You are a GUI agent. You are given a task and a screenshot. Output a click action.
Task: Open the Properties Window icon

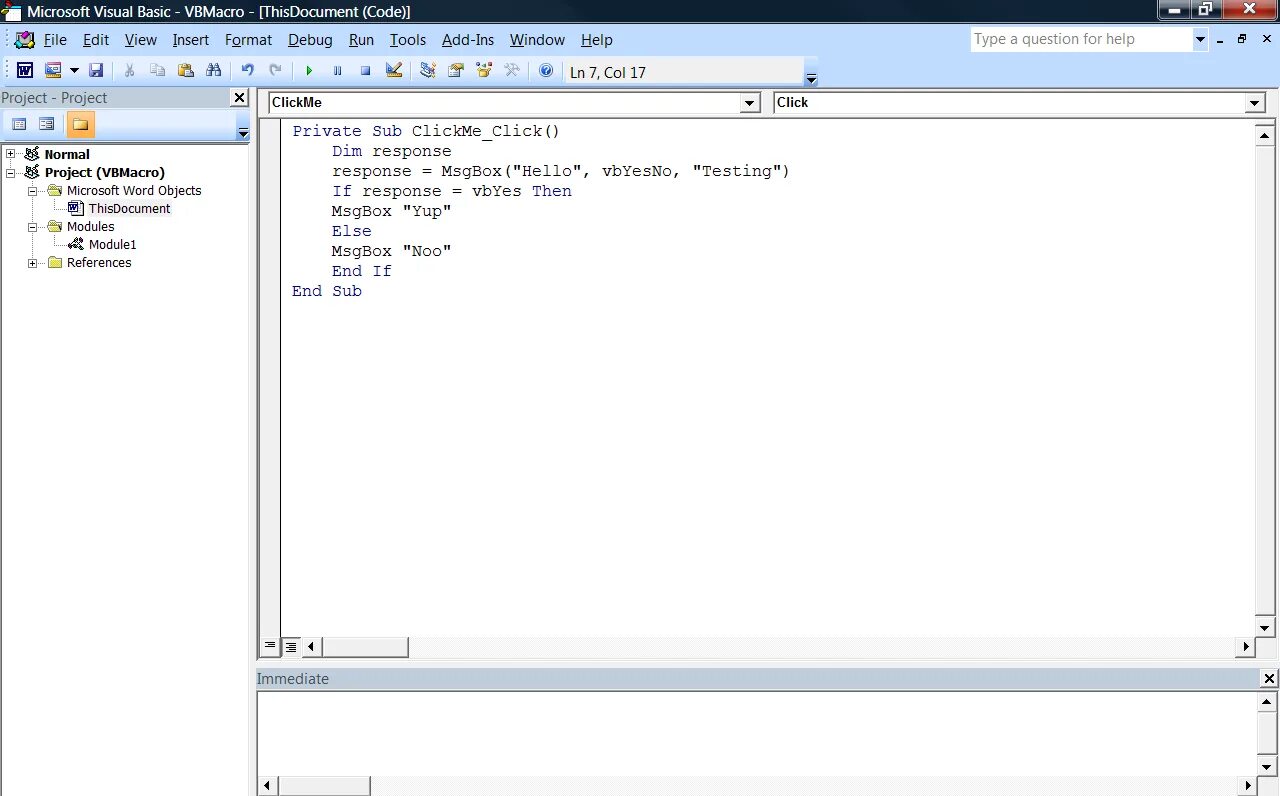tap(456, 71)
